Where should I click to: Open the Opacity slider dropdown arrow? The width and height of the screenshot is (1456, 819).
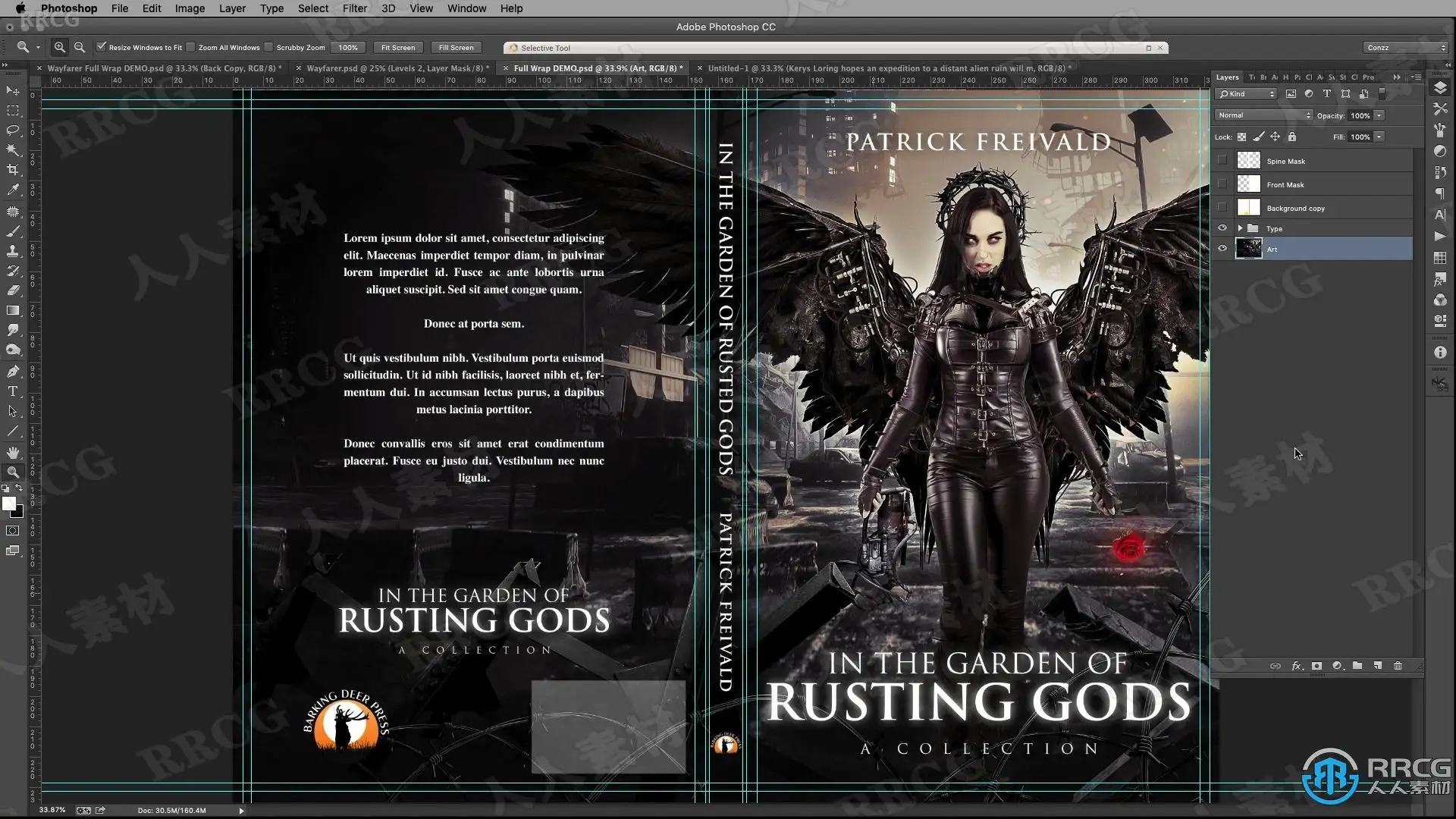tap(1379, 115)
